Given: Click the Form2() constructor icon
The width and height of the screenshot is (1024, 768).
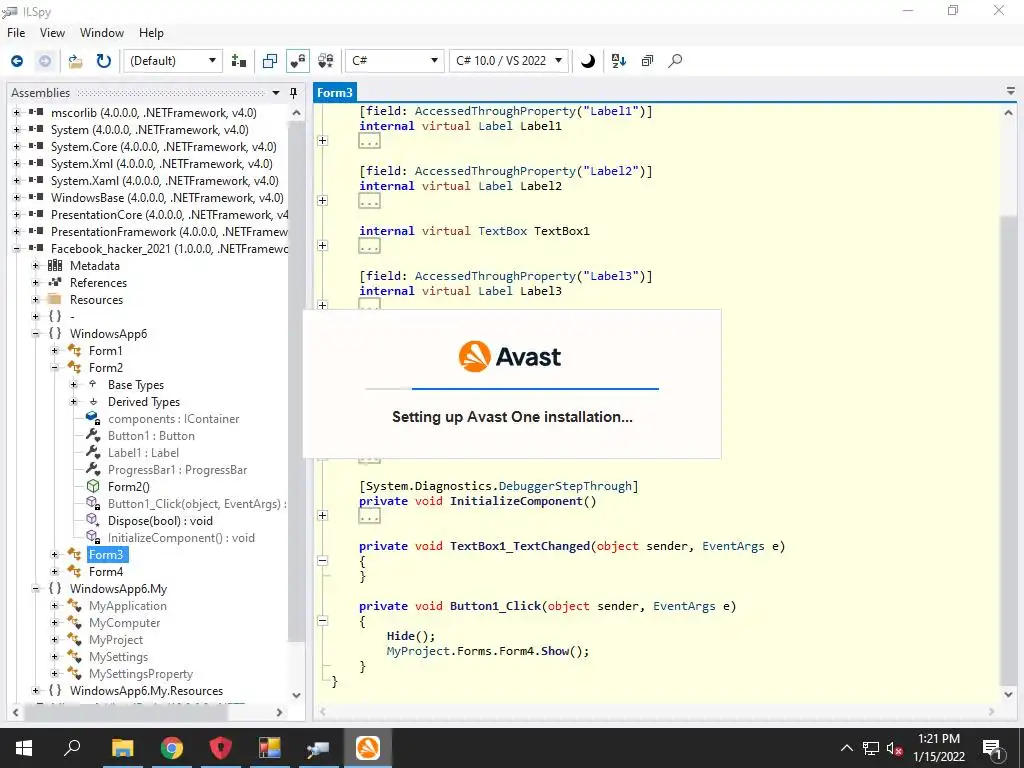Looking at the screenshot, I should point(93,487).
